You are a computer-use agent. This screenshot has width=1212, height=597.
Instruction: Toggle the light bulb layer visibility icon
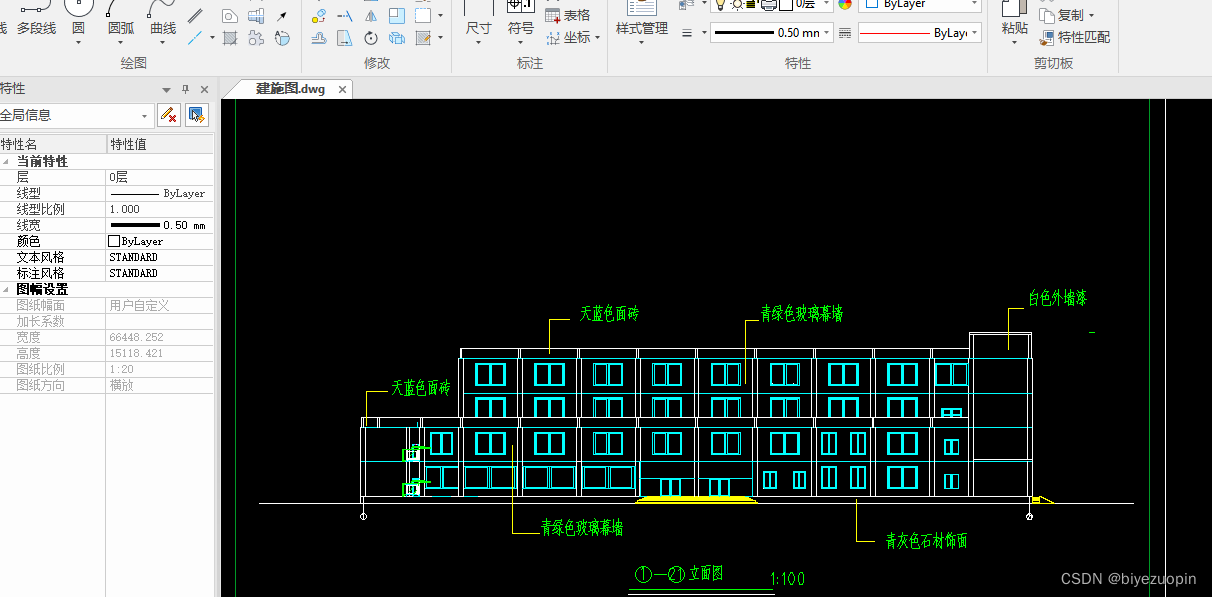(x=719, y=4)
